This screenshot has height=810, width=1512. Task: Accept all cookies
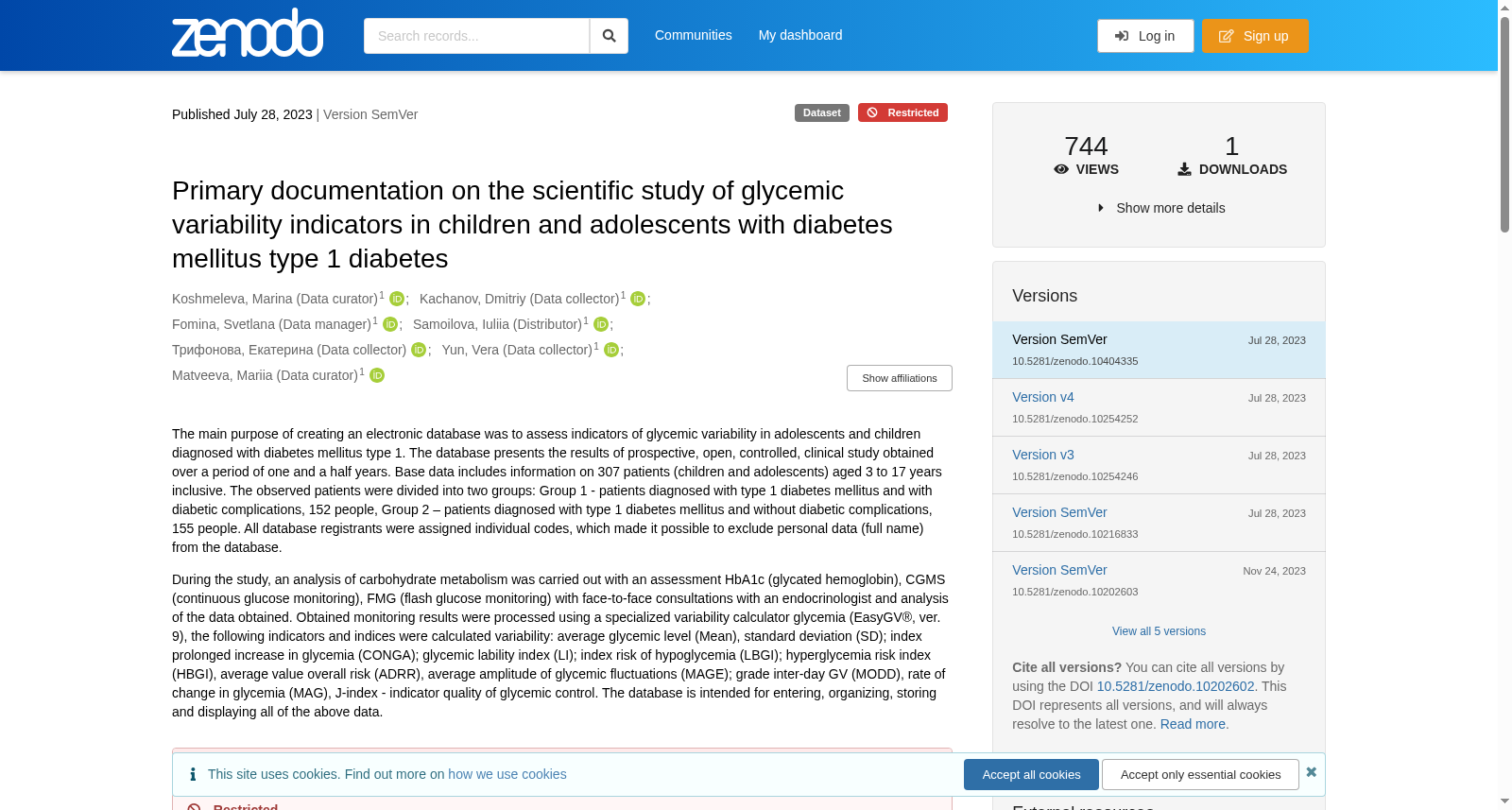click(1031, 774)
